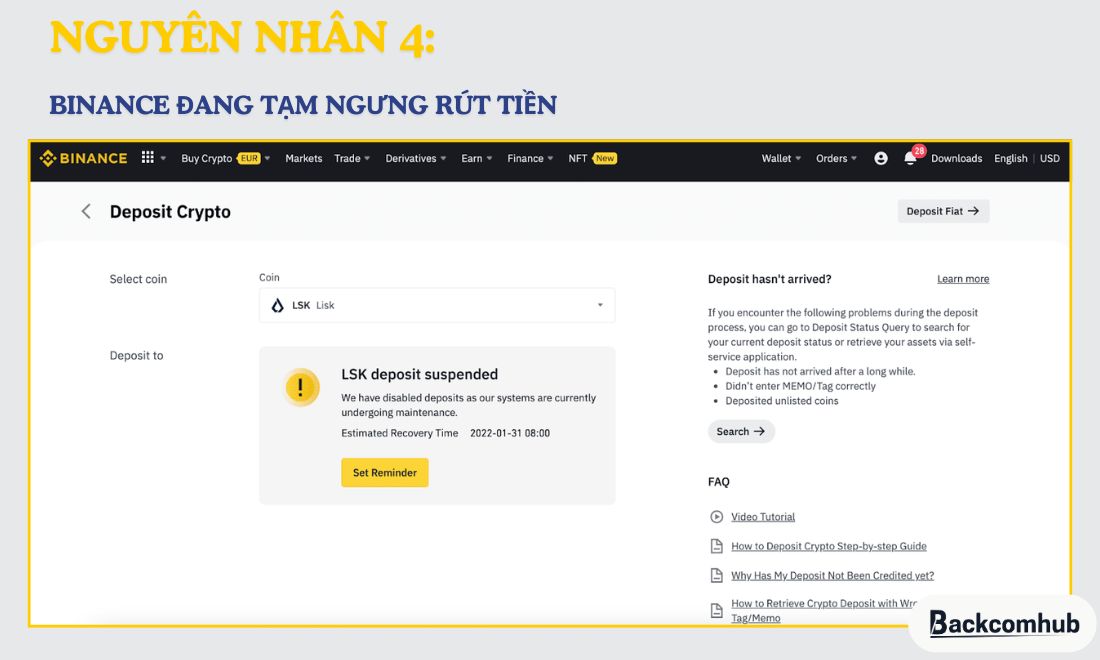This screenshot has width=1100, height=660.
Task: Open the Markets page
Action: 304,159
